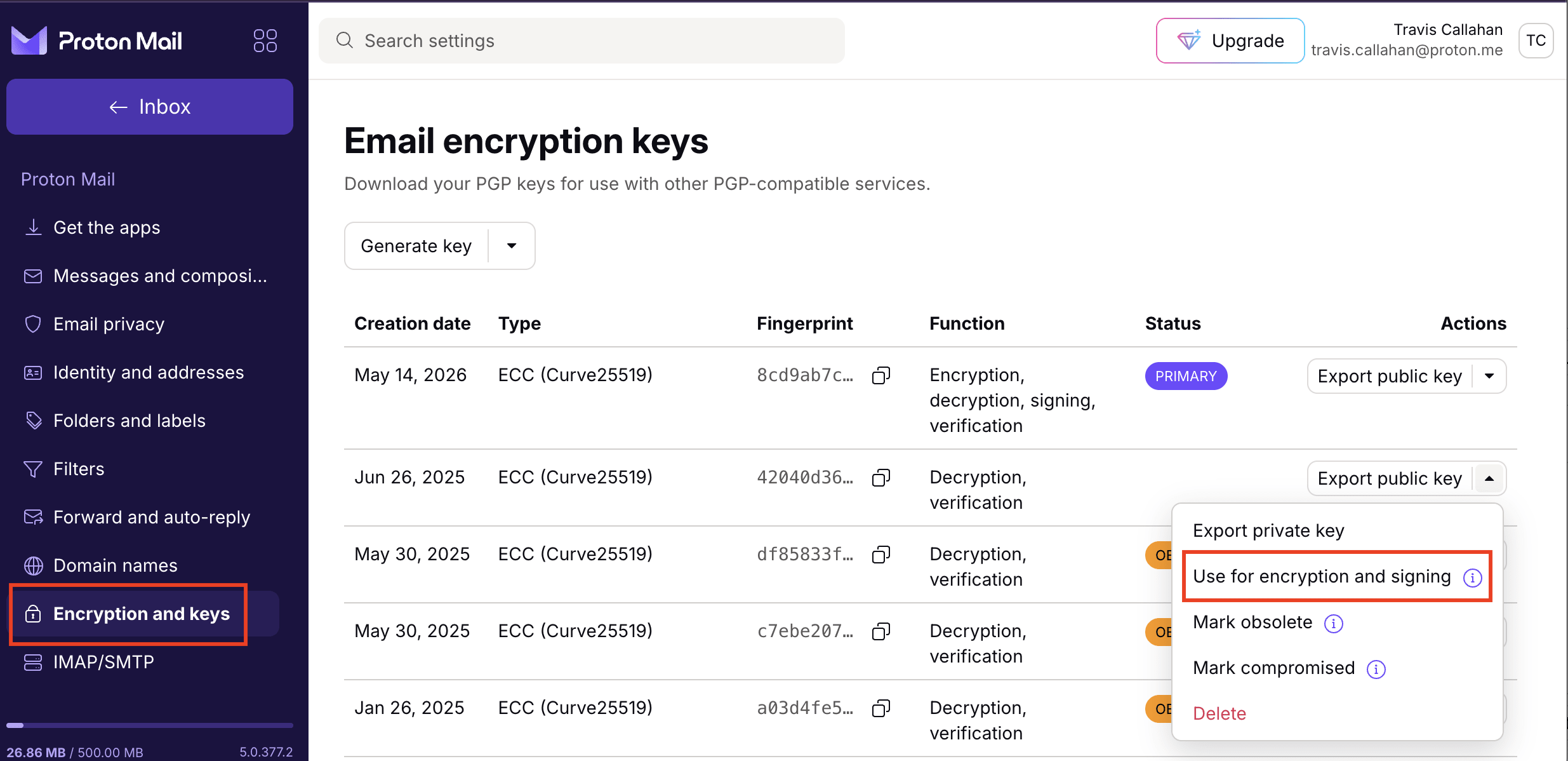
Task: Click the Creation date column header
Action: [413, 323]
